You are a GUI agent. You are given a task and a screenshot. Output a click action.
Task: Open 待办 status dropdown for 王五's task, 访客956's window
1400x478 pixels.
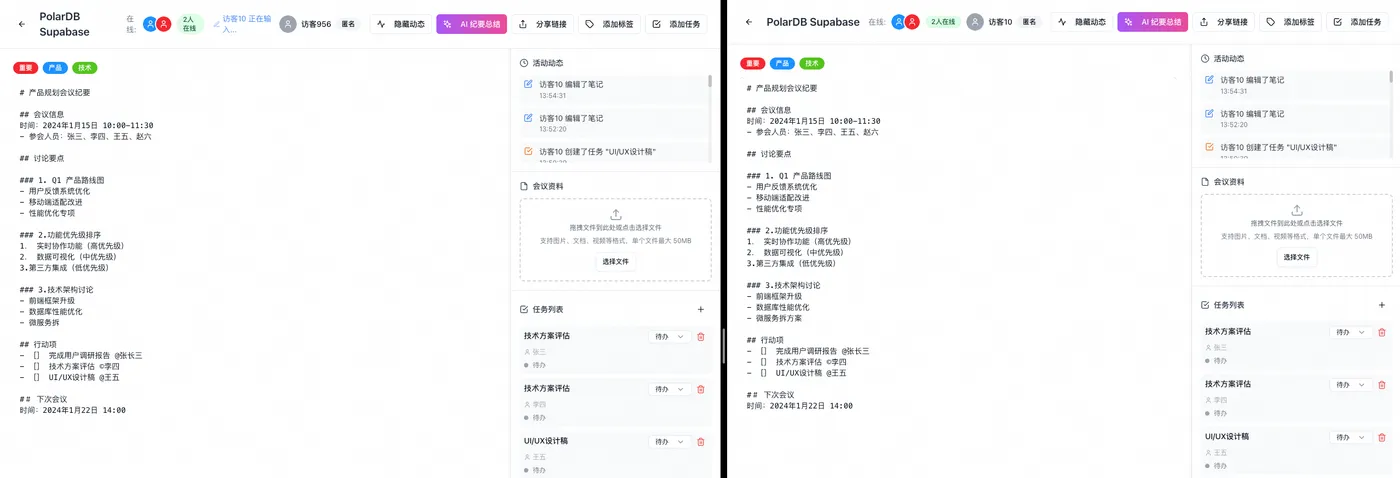click(669, 441)
